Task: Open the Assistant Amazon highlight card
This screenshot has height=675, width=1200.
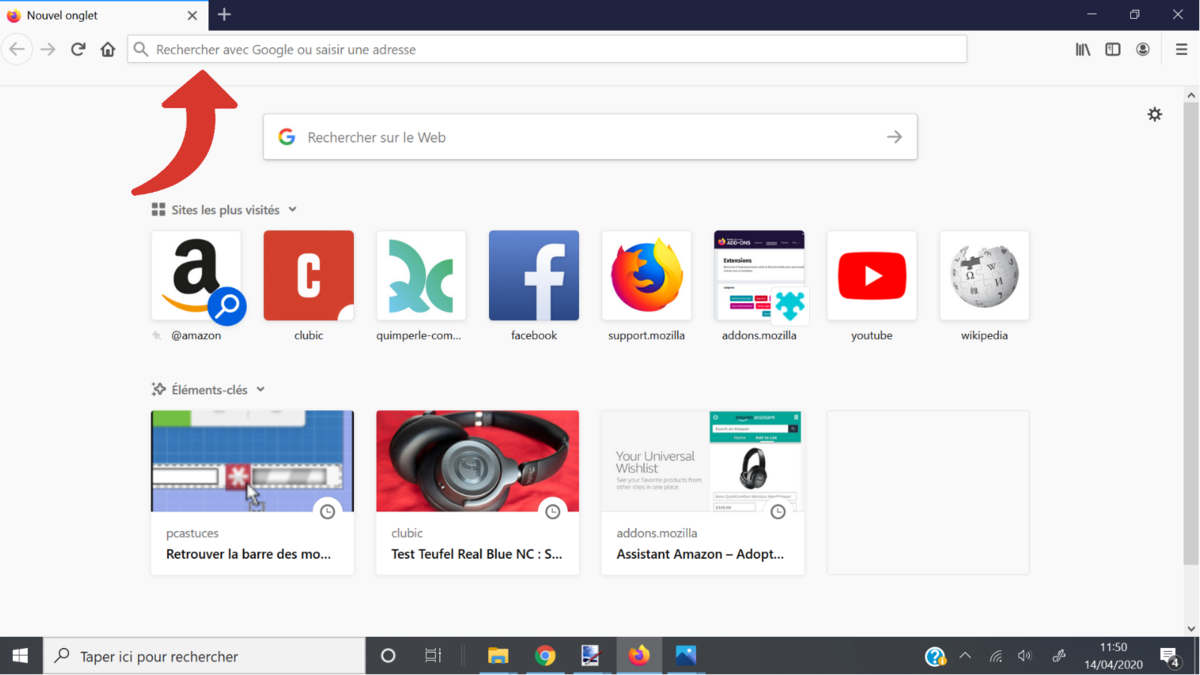Action: click(x=703, y=492)
